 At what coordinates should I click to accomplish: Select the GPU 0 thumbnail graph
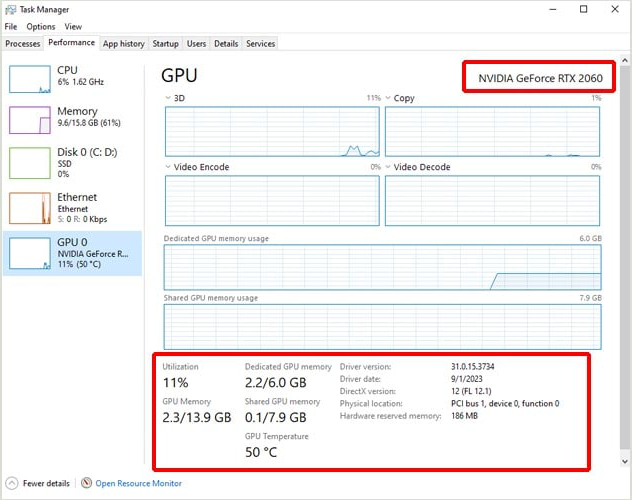[x=29, y=254]
